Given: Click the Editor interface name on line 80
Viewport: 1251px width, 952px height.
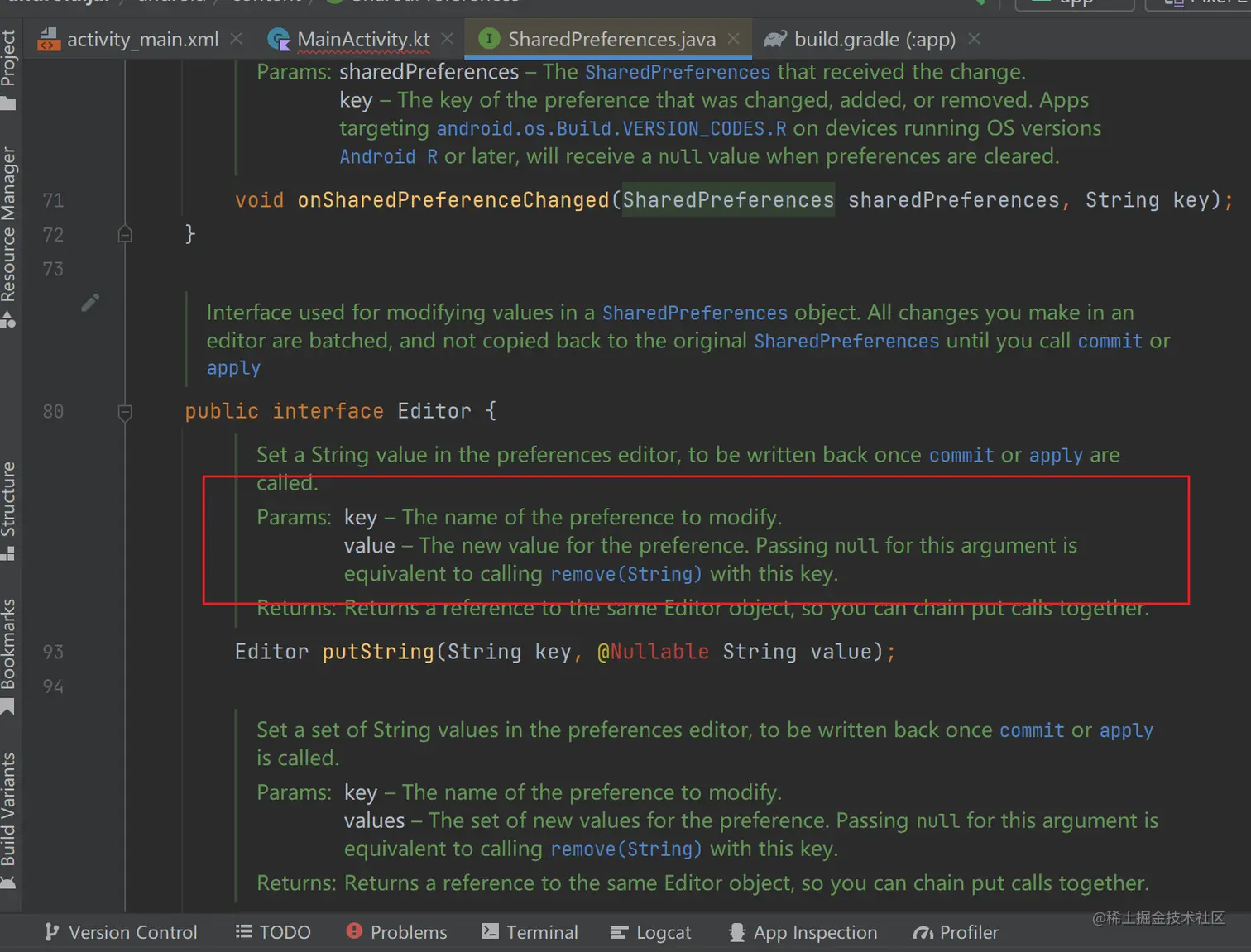Looking at the screenshot, I should pos(434,411).
